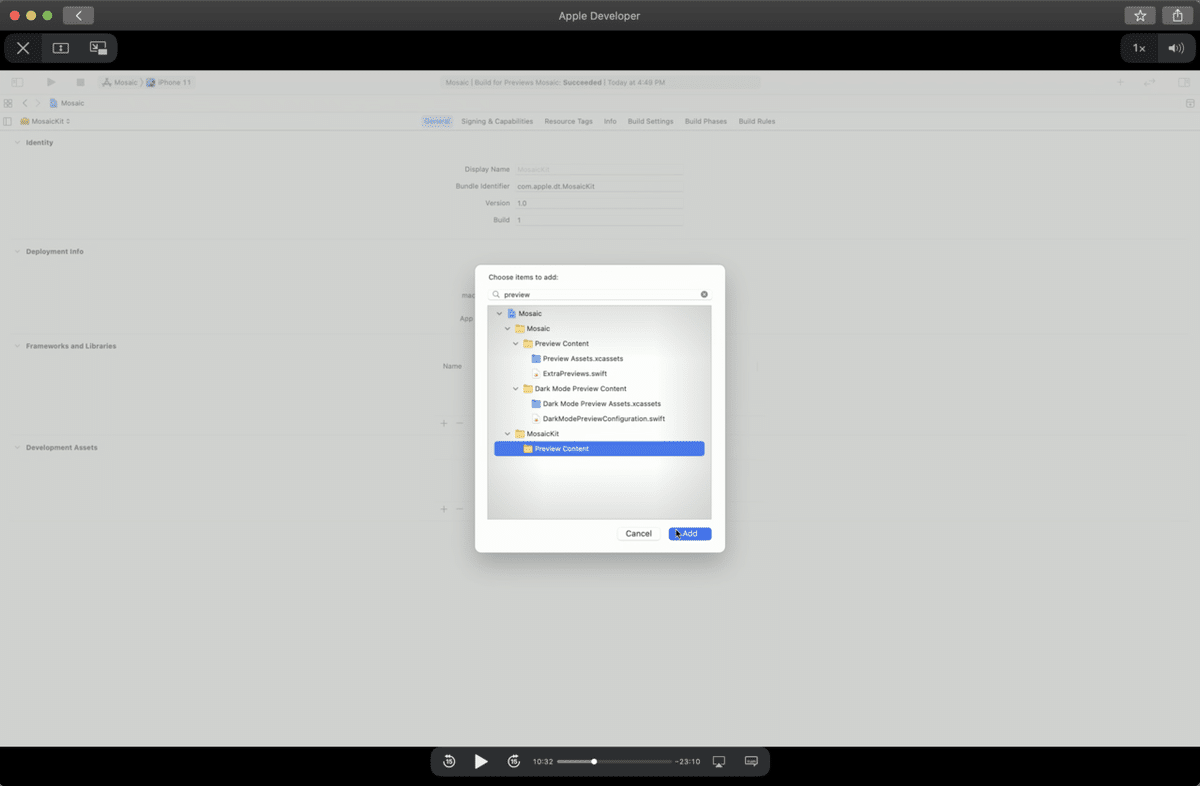Add video to favorites with star
Viewport: 1200px width, 786px height.
(1140, 15)
